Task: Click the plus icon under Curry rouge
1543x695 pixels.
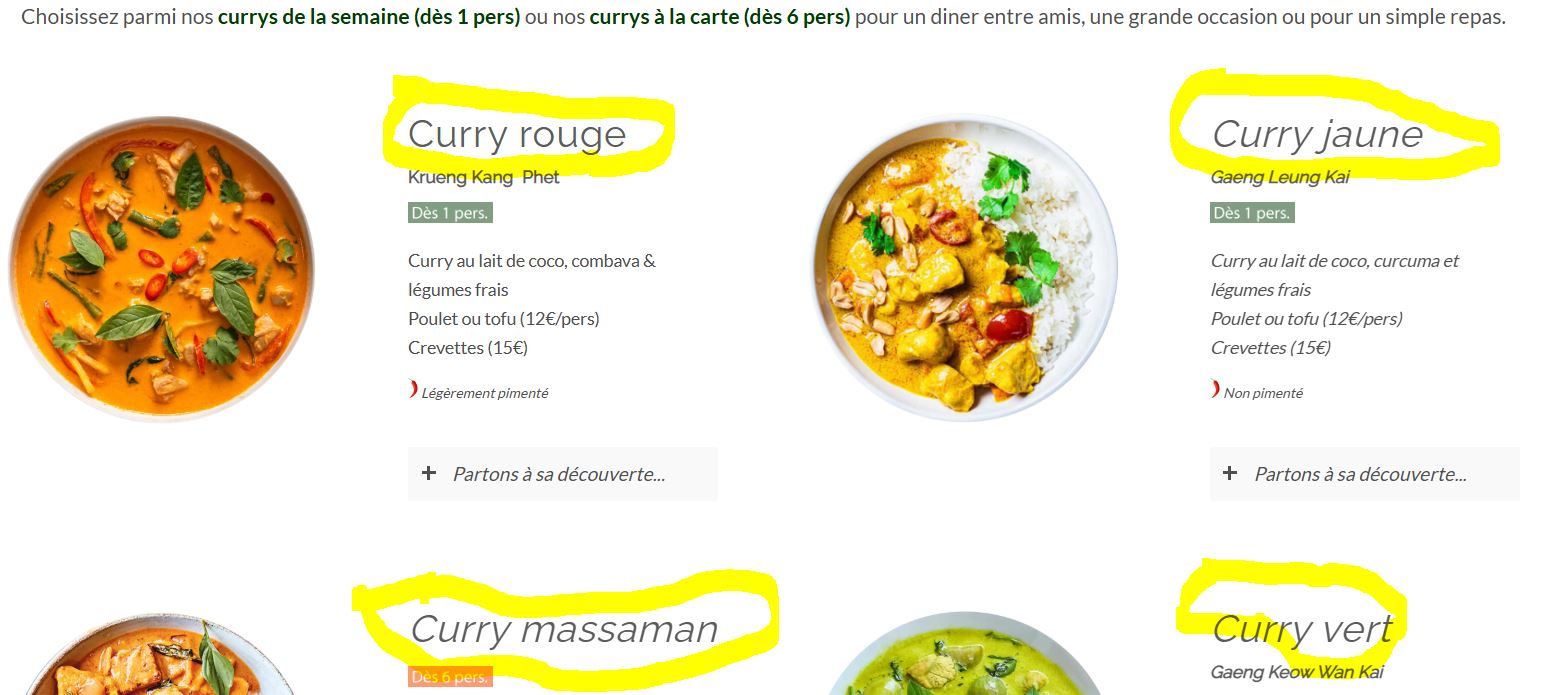Action: [x=429, y=473]
